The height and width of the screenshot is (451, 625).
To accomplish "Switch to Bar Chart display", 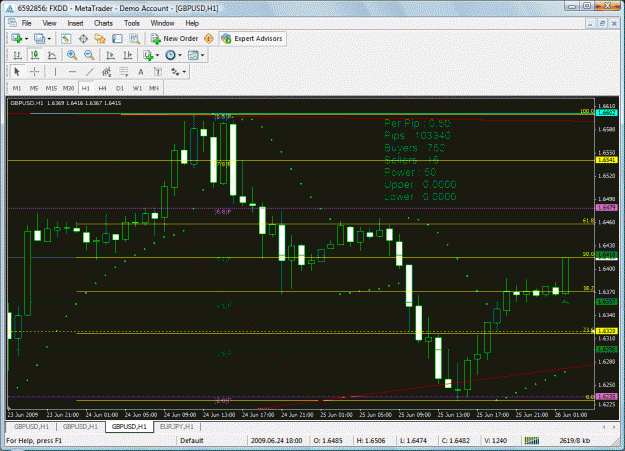I will coord(17,55).
